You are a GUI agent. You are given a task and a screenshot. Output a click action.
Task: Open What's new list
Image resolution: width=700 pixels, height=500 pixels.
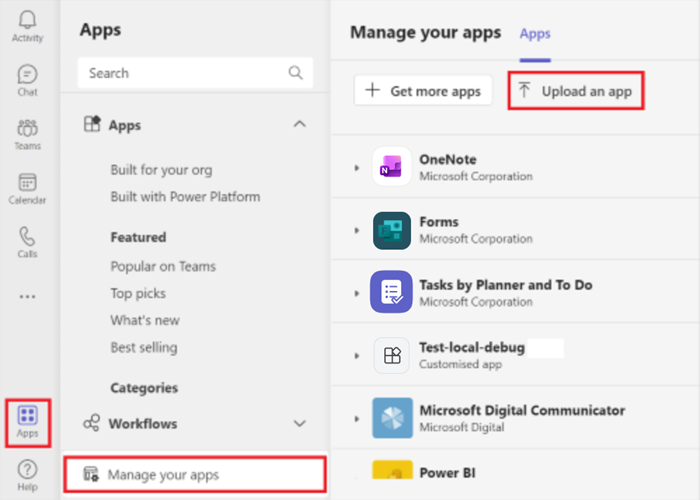(x=145, y=320)
